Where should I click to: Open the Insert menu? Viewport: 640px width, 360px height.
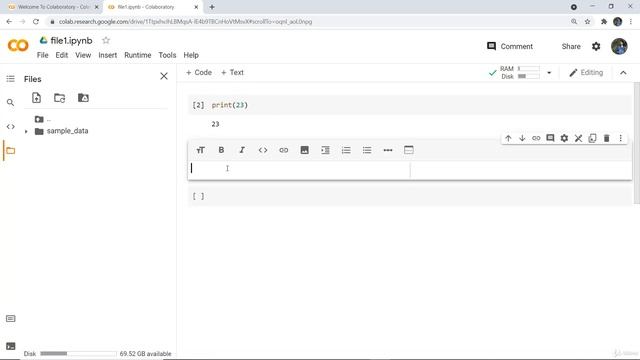click(107, 55)
